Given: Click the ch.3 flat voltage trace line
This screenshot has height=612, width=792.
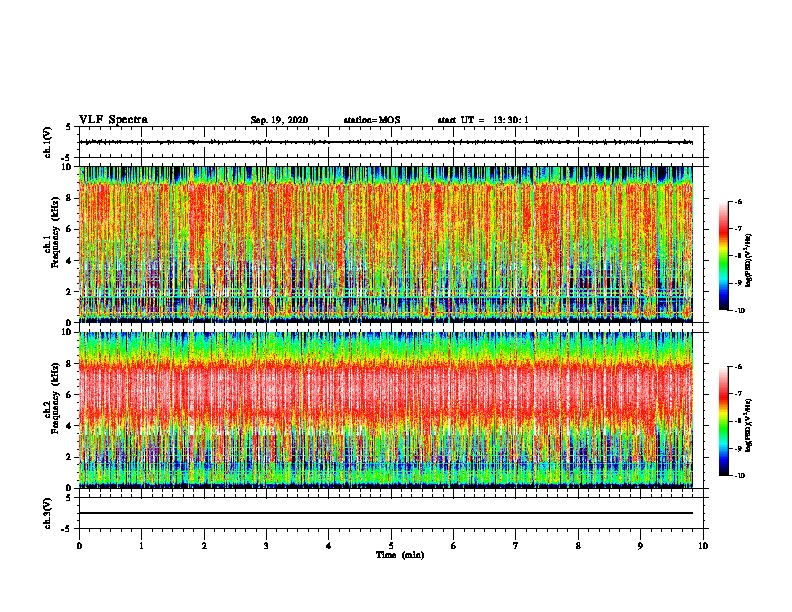Looking at the screenshot, I should pos(386,513).
